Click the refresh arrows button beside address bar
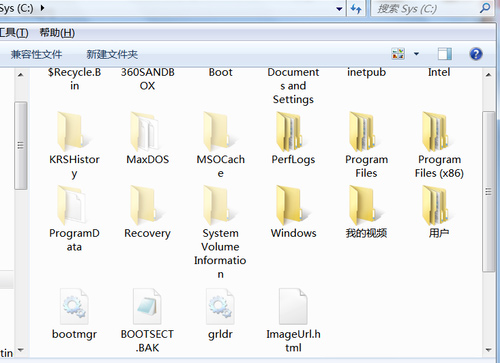500x363 pixels. (x=356, y=8)
